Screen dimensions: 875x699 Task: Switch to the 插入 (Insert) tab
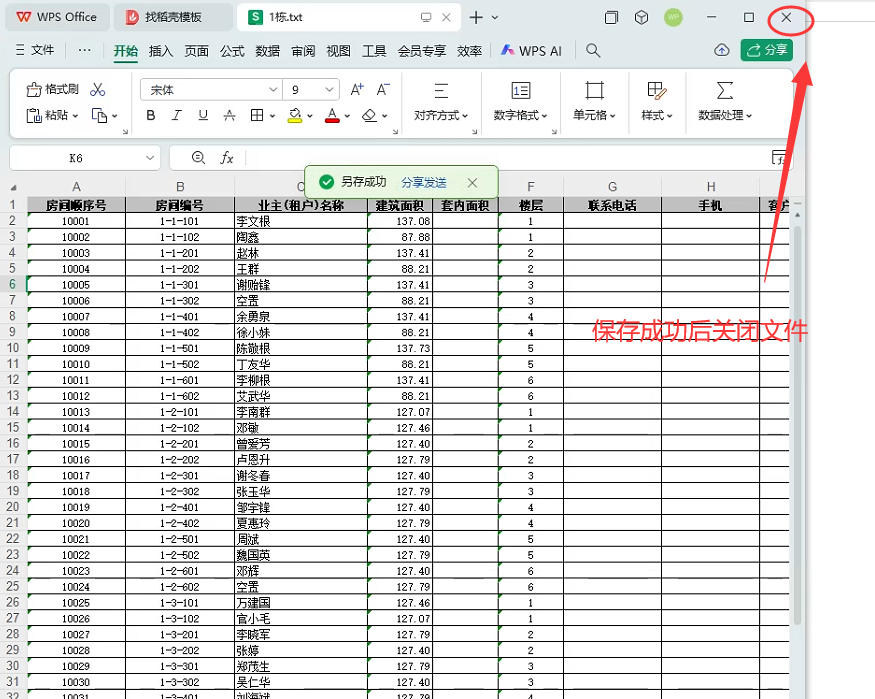point(160,51)
